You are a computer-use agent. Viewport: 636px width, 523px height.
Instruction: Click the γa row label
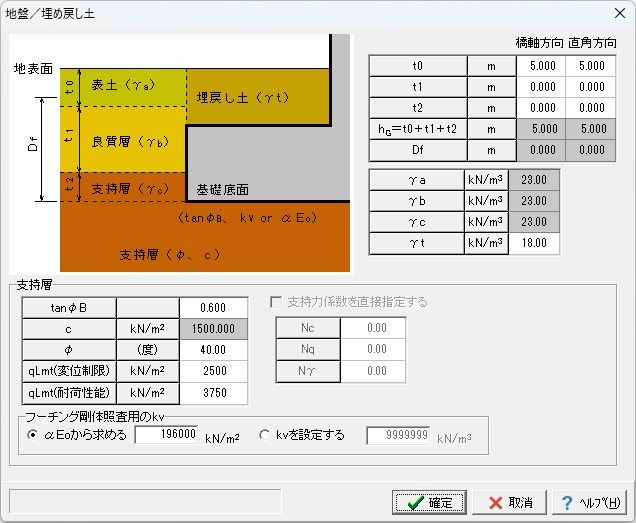tap(417, 180)
